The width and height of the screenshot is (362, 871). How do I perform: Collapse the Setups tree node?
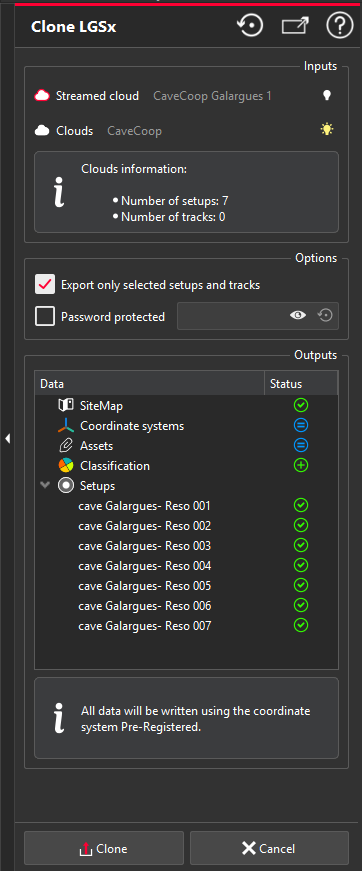click(46, 485)
